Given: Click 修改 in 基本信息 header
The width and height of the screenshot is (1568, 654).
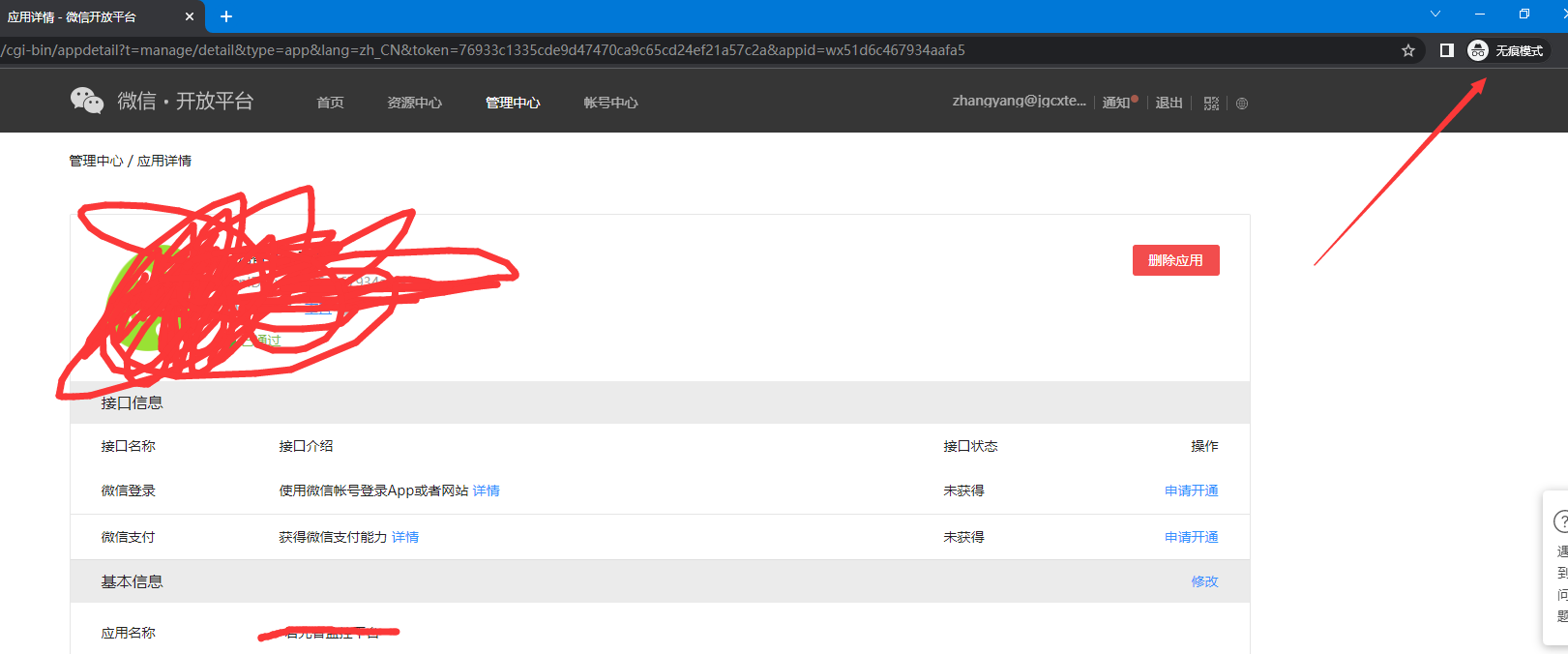Looking at the screenshot, I should tap(1204, 581).
